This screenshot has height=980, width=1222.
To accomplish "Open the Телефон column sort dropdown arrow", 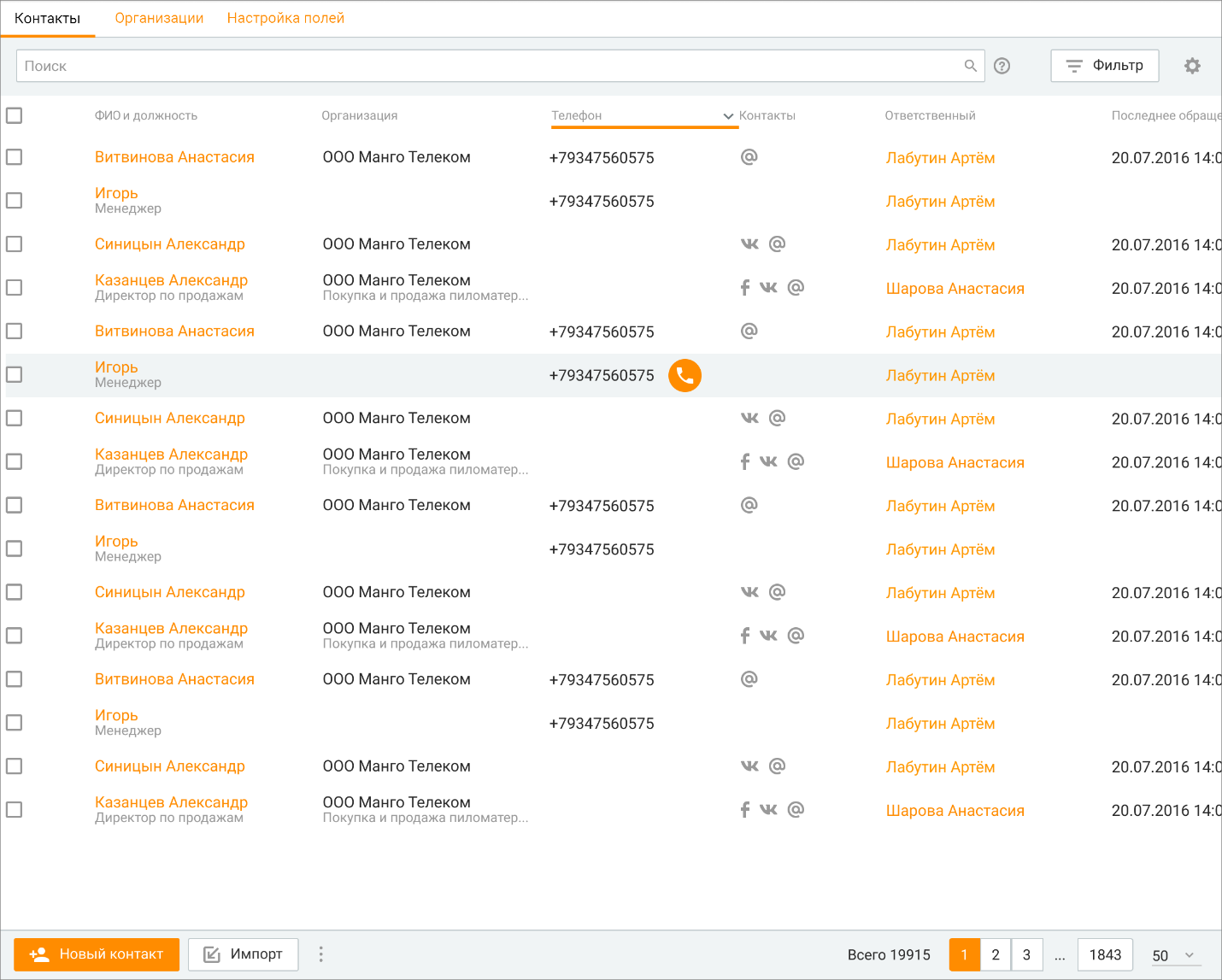I will coord(728,116).
